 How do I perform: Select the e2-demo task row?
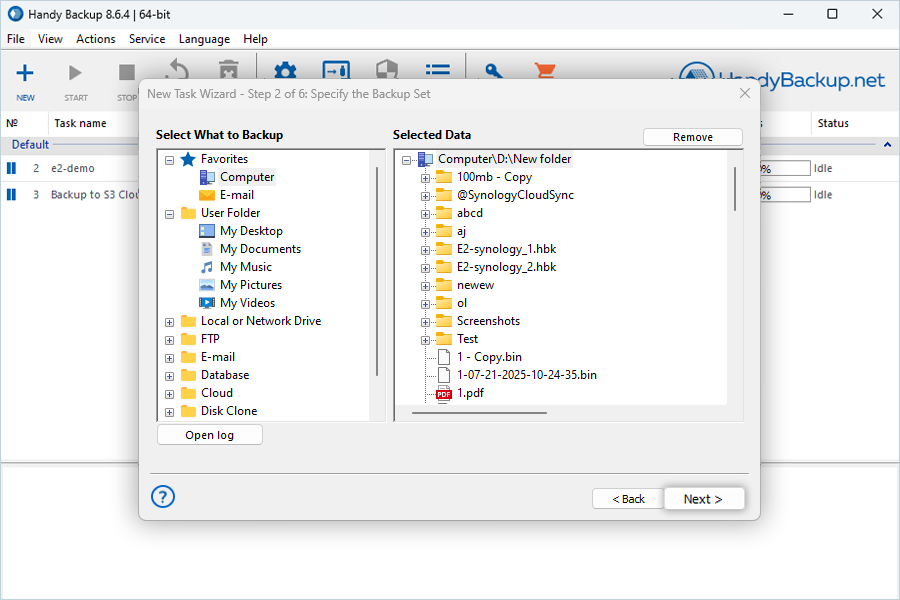pos(72,168)
